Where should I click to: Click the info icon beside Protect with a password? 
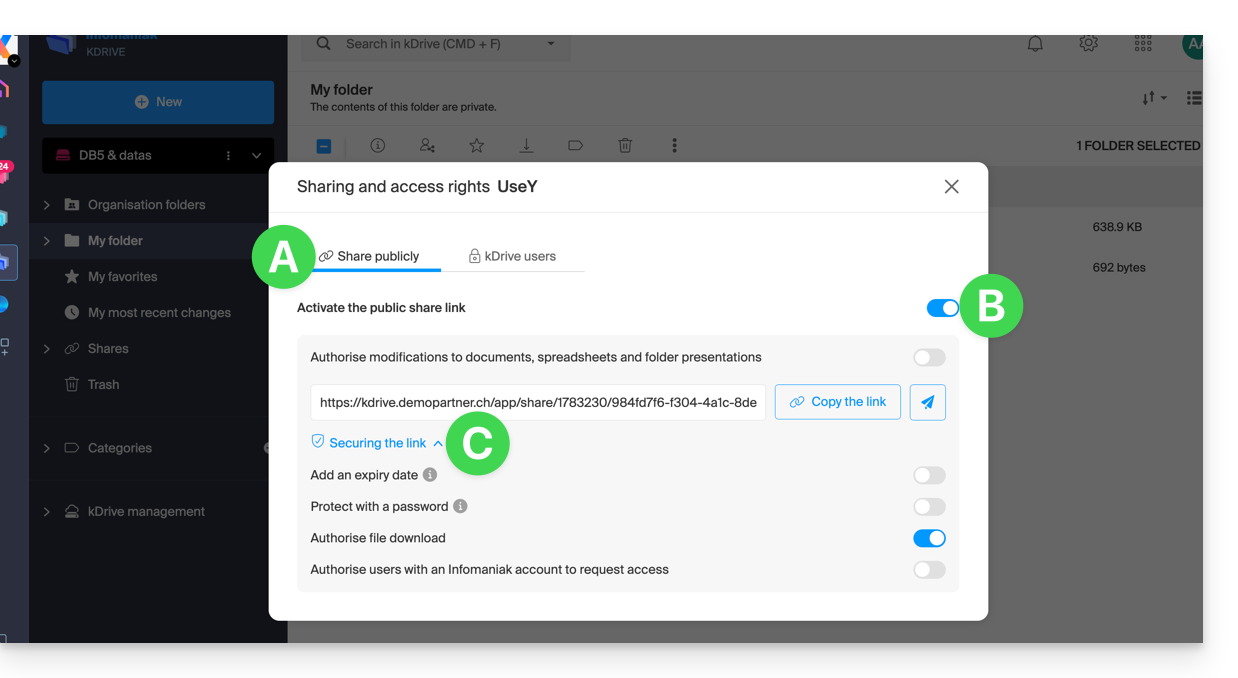(x=460, y=506)
